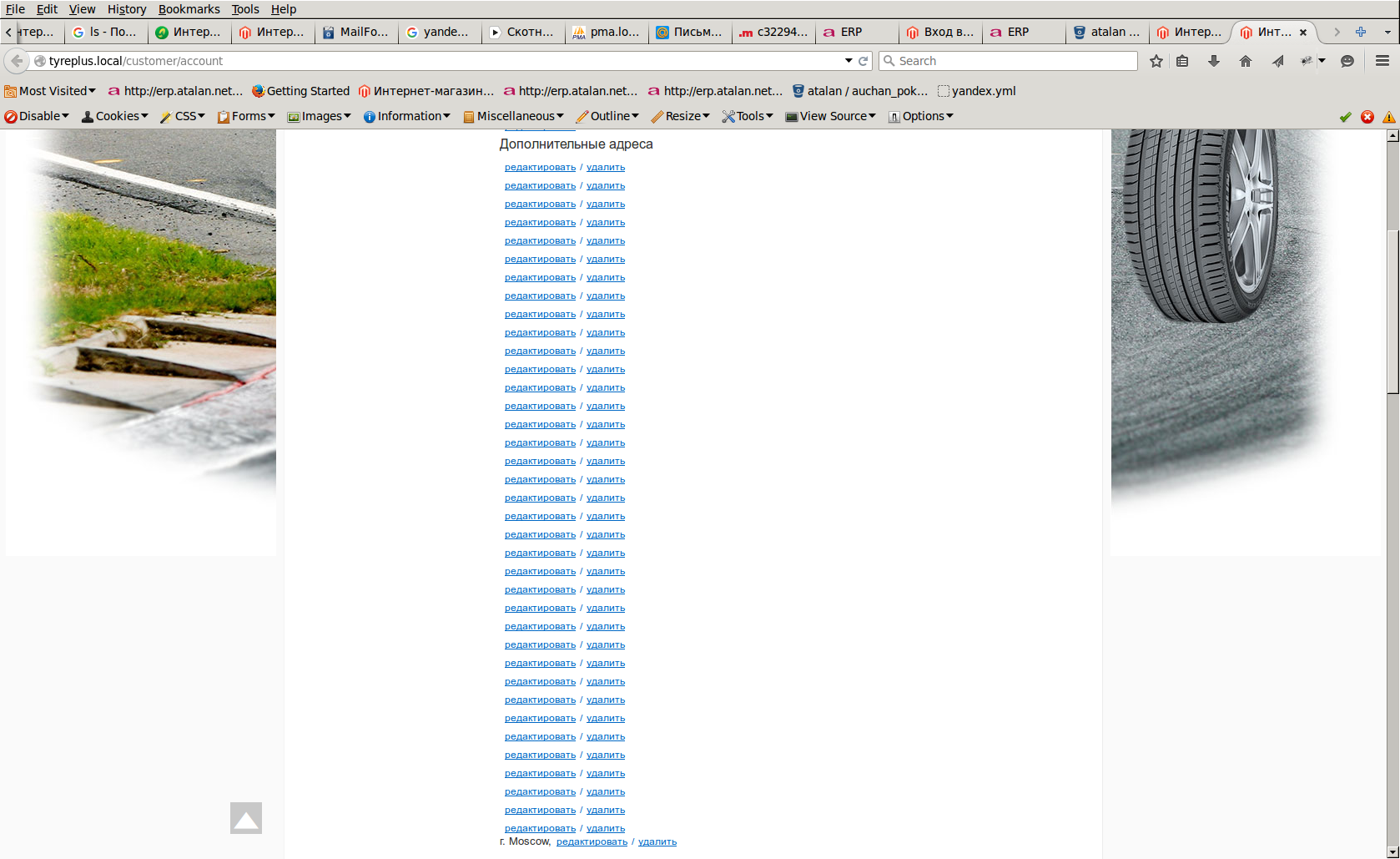Open a new tab with plus icon
Viewport: 1400px width, 859px height.
pos(1361,32)
